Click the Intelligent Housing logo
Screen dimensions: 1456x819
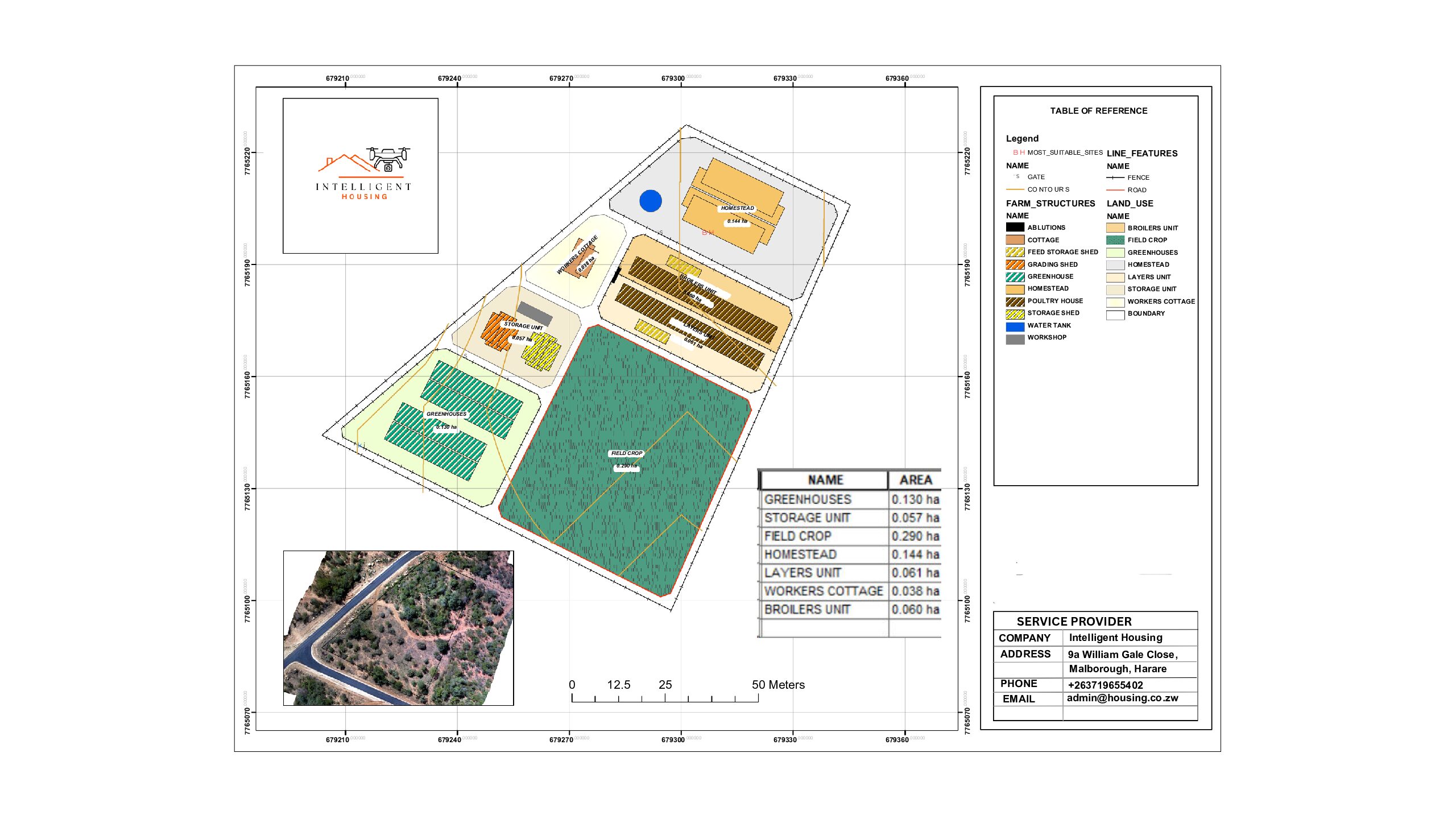[364, 174]
